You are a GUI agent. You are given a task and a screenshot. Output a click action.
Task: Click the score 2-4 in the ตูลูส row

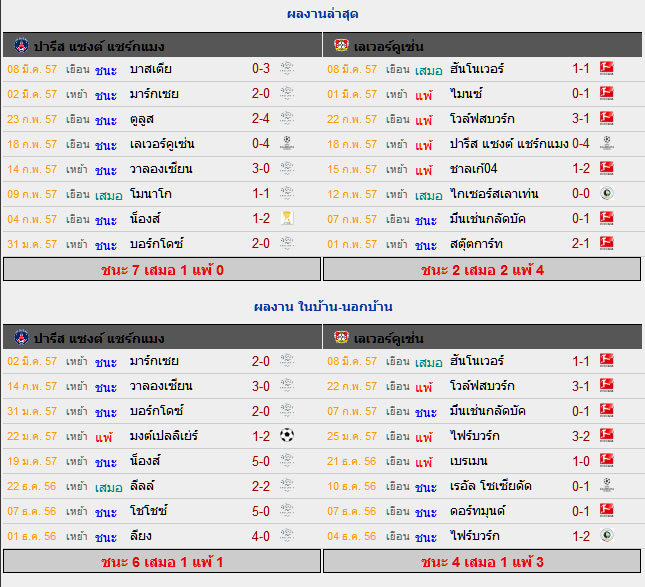(261, 118)
